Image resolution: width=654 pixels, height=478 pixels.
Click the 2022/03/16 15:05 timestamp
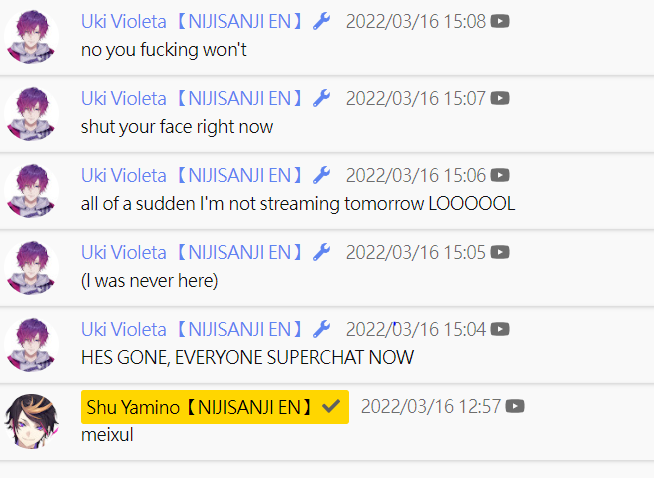click(x=416, y=252)
